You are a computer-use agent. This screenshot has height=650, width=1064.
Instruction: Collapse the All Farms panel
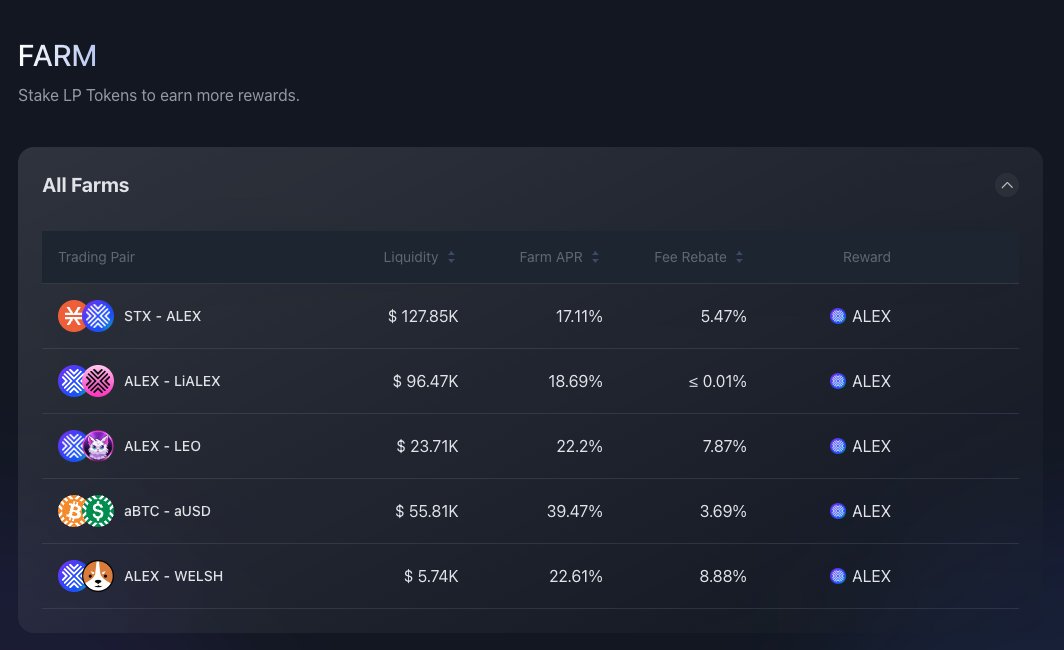click(1007, 185)
